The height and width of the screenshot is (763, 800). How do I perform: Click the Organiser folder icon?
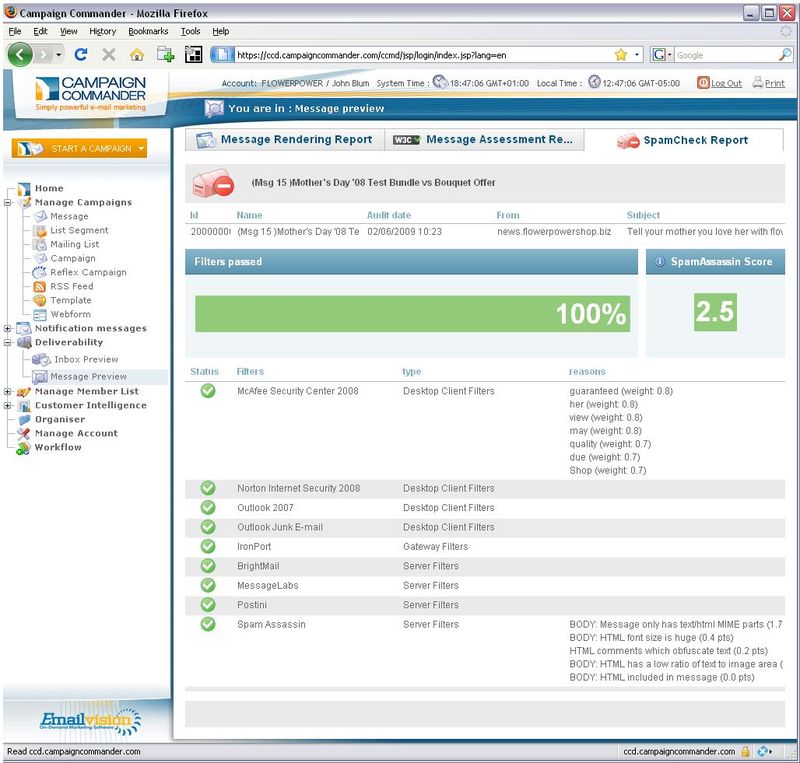coord(24,420)
